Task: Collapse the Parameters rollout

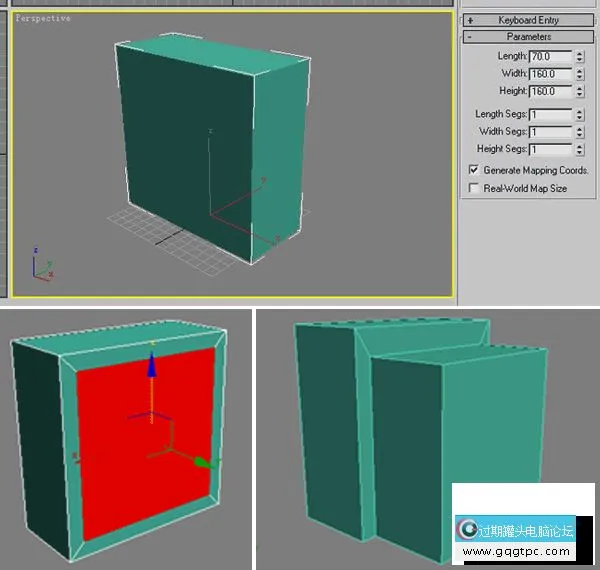Action: pos(528,37)
